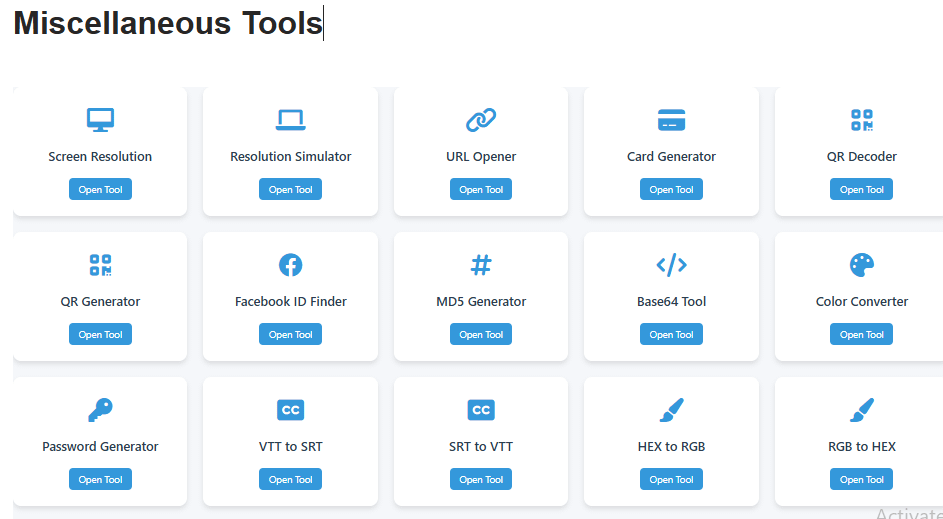Viewport: 943px width, 519px height.
Task: Launch the RGB to HEX tool button
Action: [x=861, y=480]
